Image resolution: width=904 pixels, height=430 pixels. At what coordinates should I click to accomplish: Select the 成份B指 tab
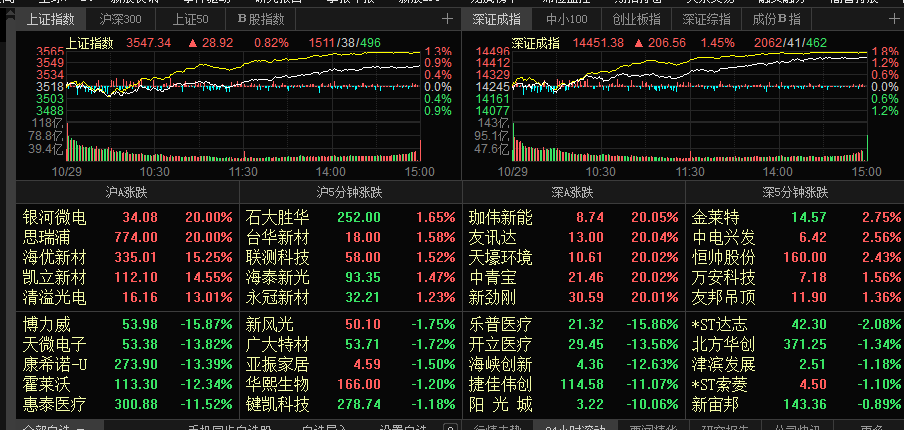(x=776, y=20)
